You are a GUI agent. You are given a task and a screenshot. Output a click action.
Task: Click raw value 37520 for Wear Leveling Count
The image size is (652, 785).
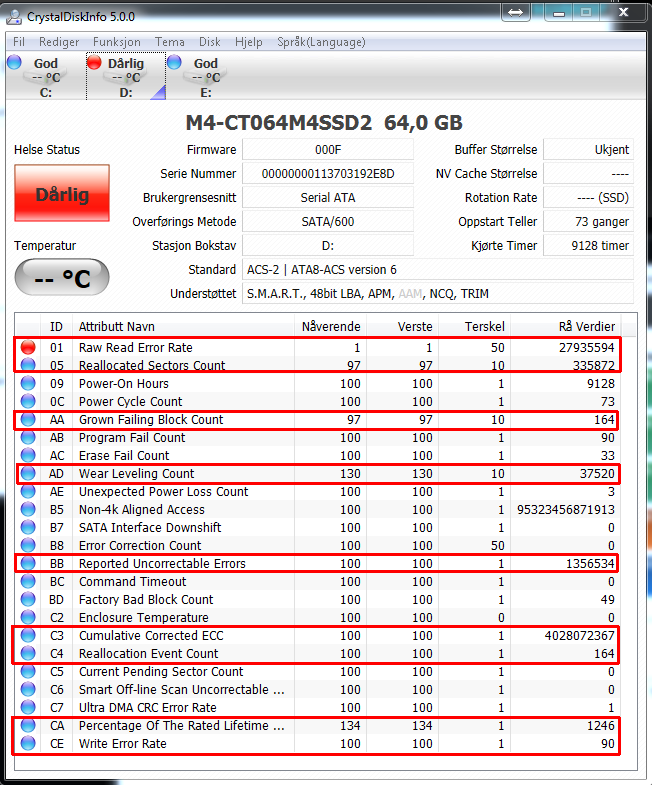597,474
